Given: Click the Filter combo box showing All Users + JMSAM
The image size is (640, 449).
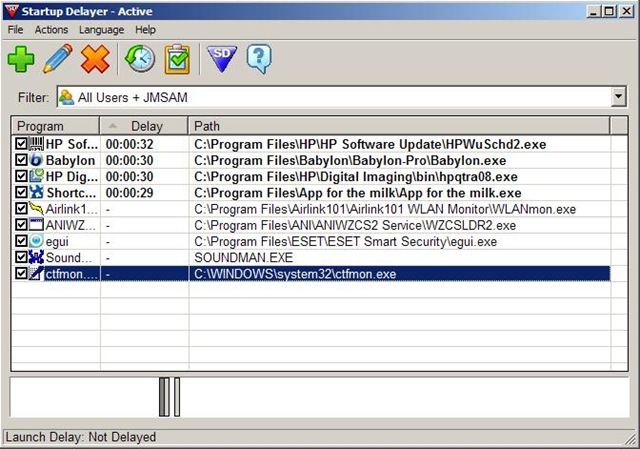Looking at the screenshot, I should pos(341,97).
